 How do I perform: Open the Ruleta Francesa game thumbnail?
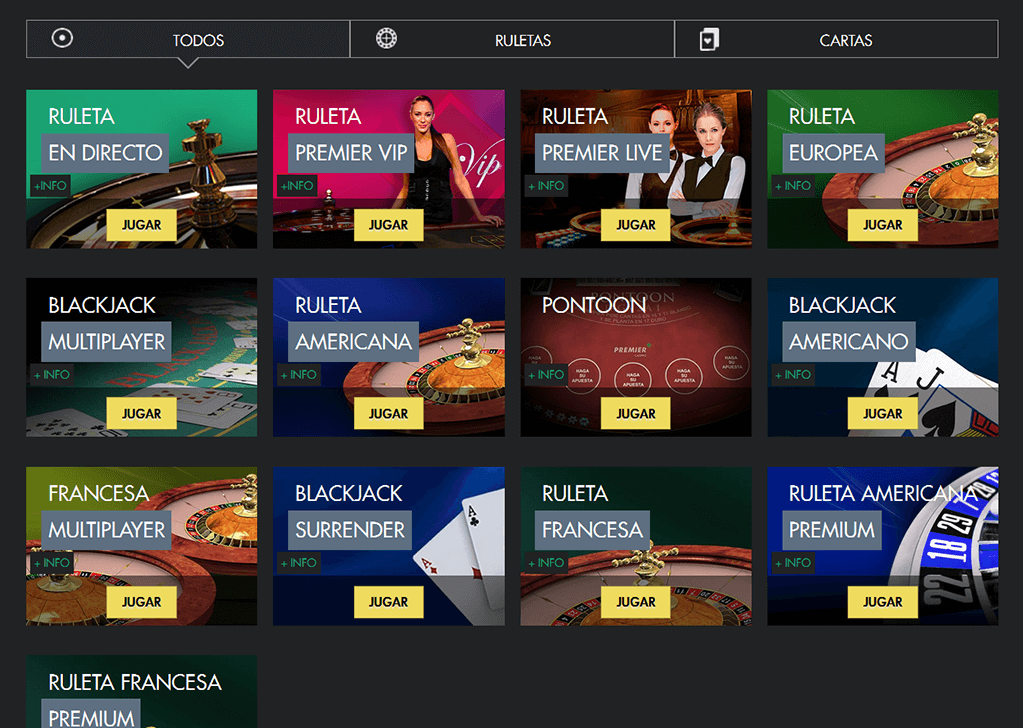point(636,546)
